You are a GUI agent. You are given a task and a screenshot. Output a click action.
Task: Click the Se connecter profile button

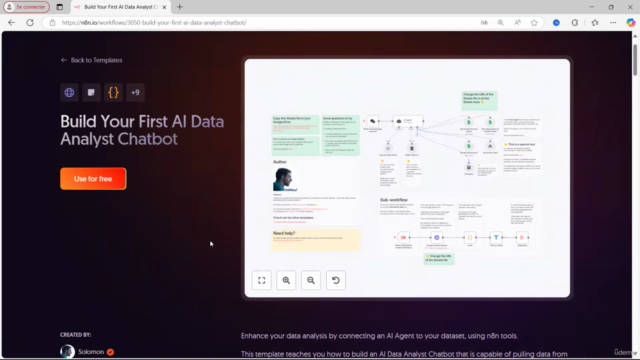(27, 7)
